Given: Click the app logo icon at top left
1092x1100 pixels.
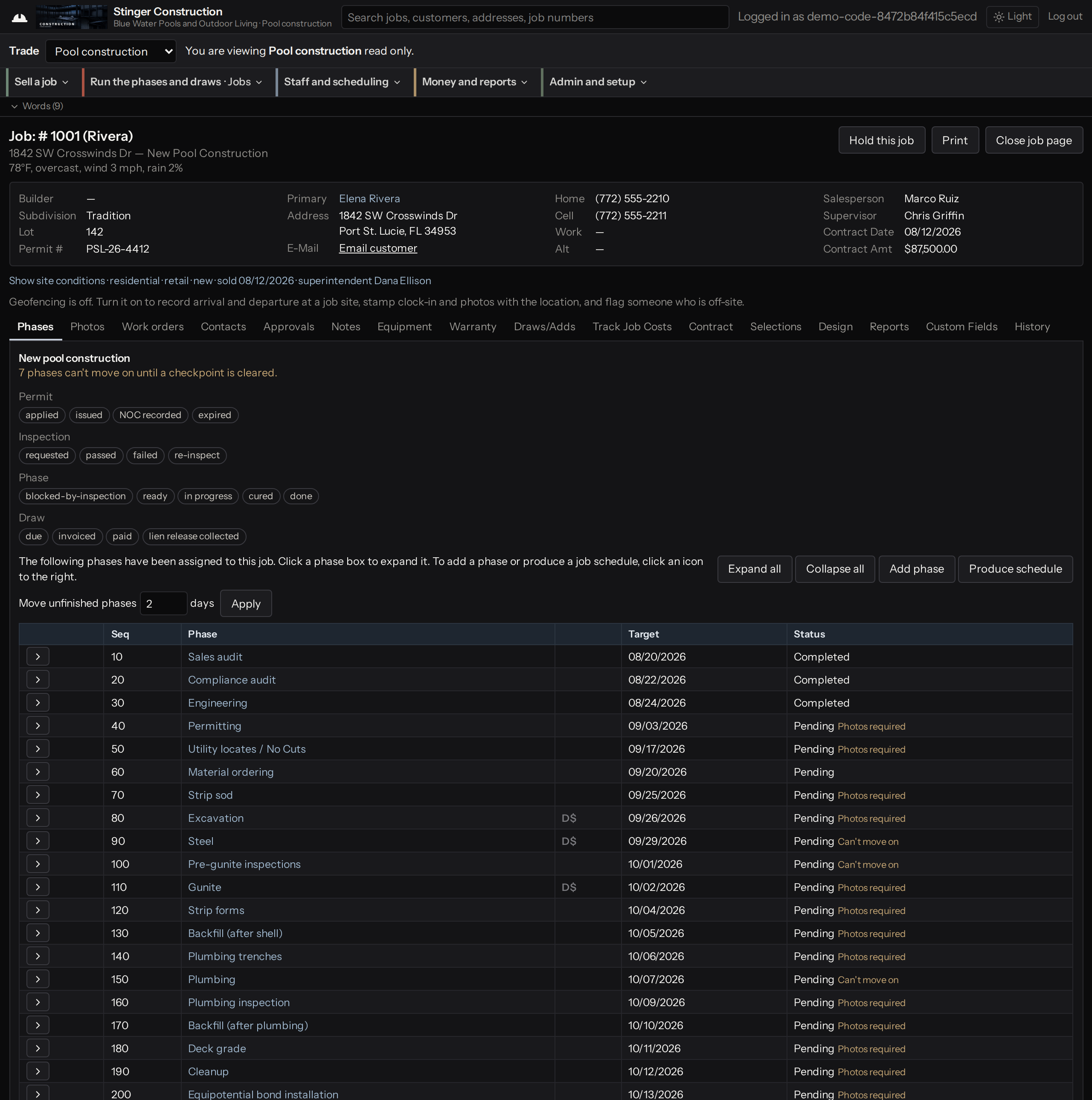Looking at the screenshot, I should 19,17.
